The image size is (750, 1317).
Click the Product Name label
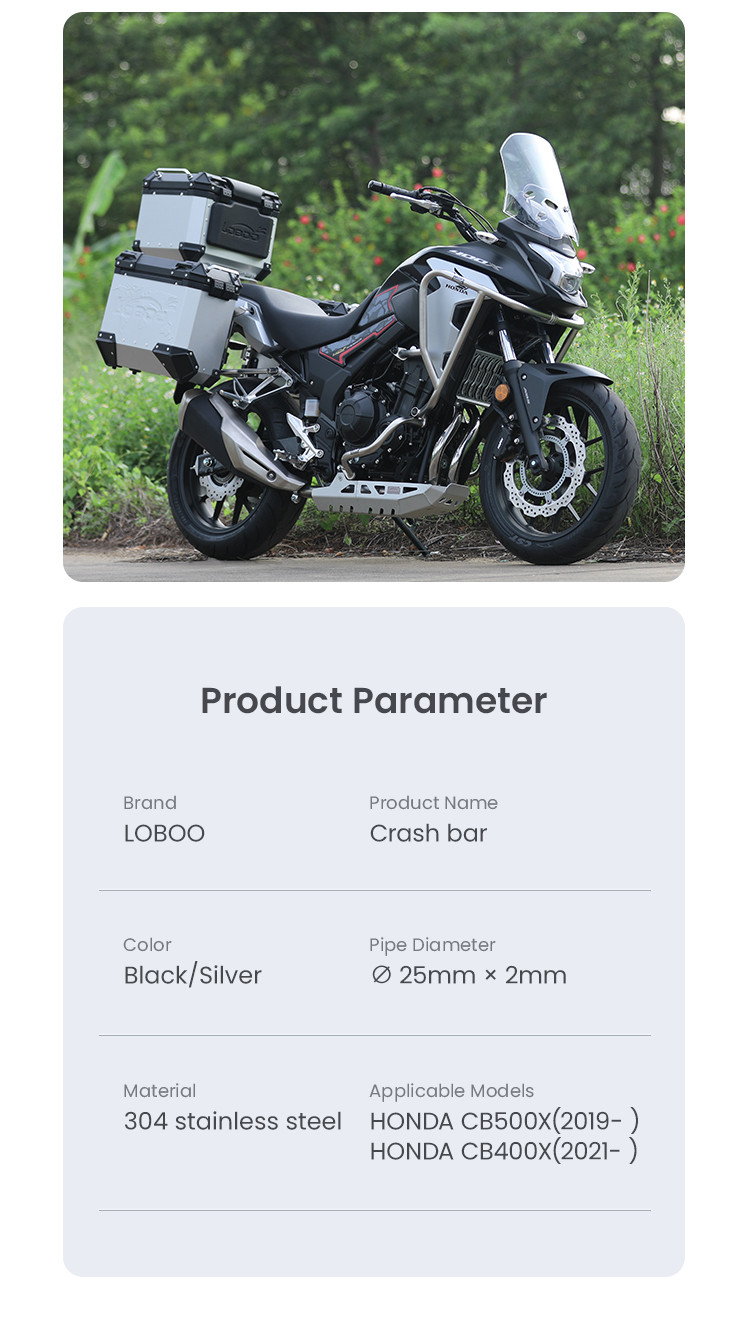[x=433, y=803]
